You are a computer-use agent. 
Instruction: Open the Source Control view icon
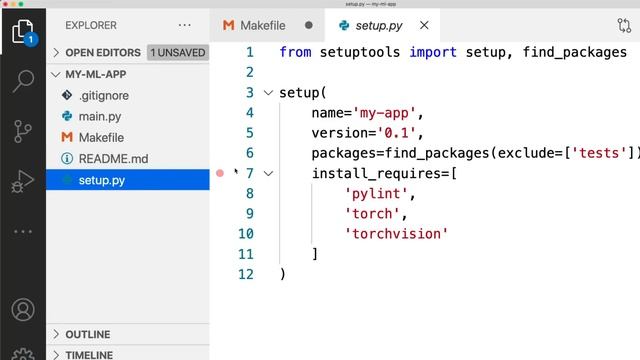[23, 131]
